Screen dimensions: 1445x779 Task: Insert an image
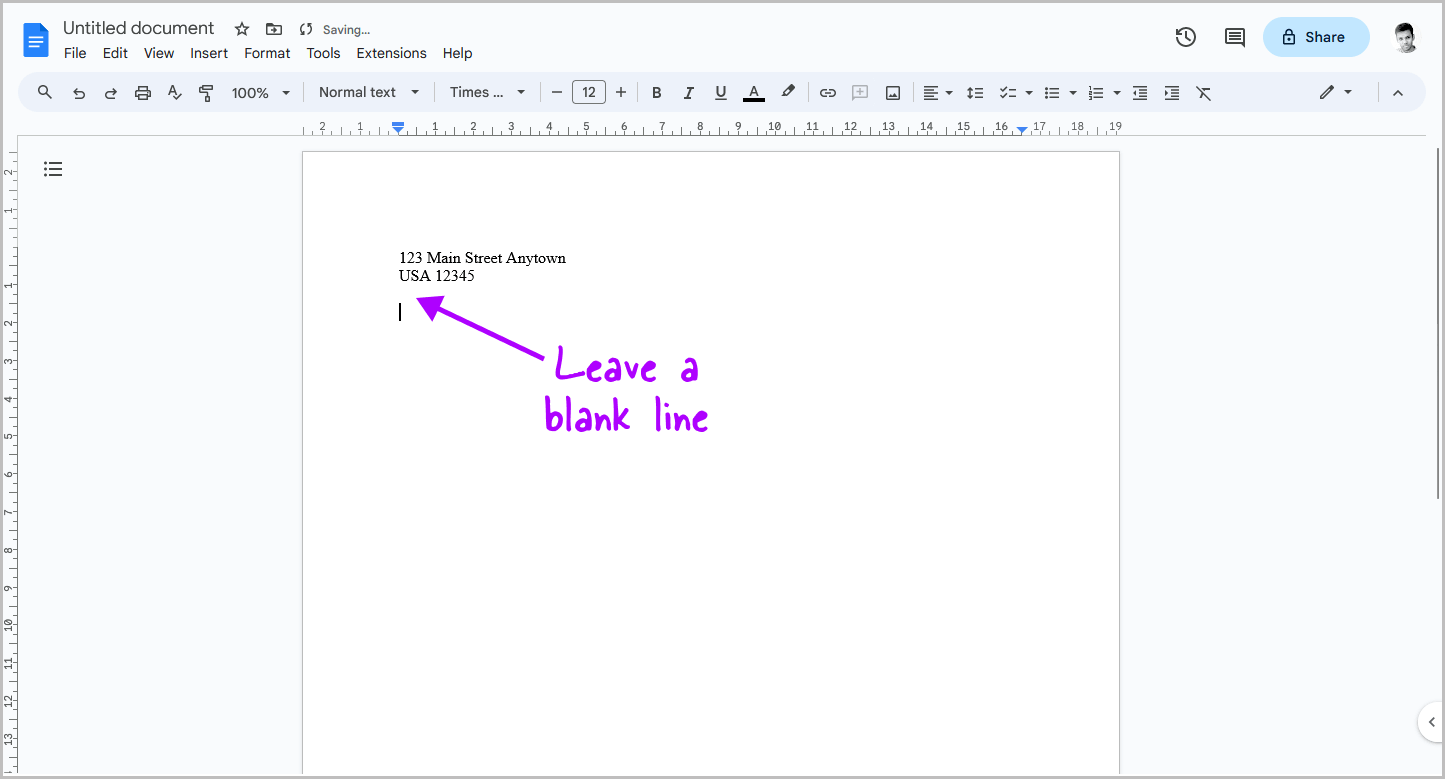(x=892, y=92)
